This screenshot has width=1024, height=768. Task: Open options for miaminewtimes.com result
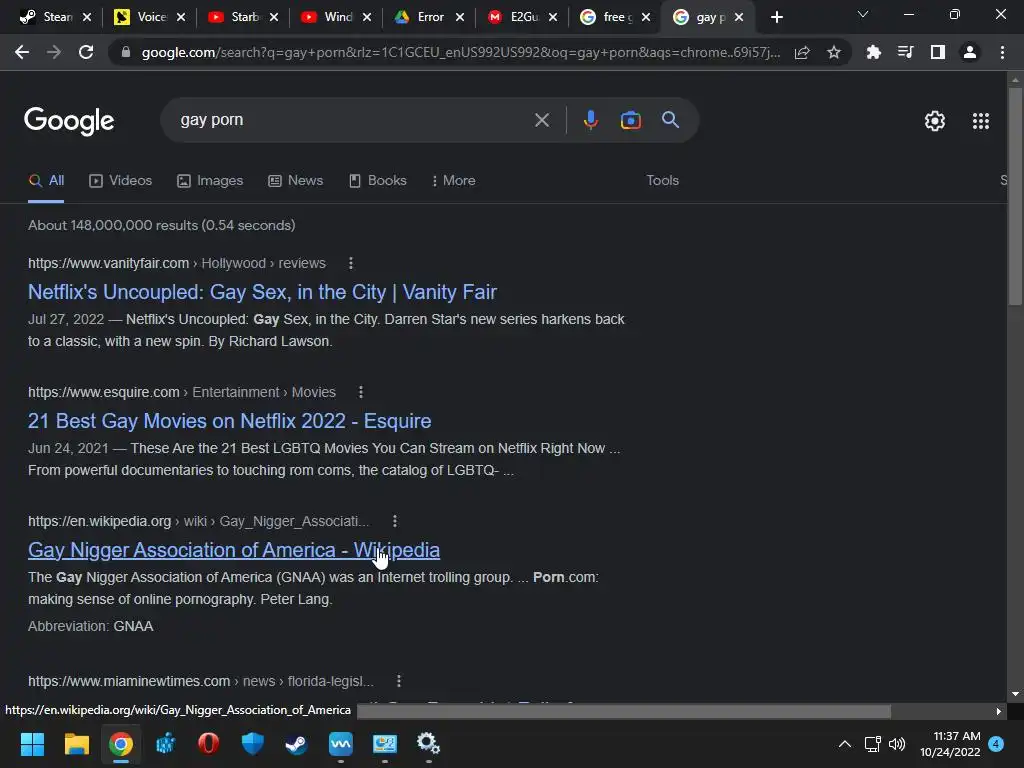398,681
